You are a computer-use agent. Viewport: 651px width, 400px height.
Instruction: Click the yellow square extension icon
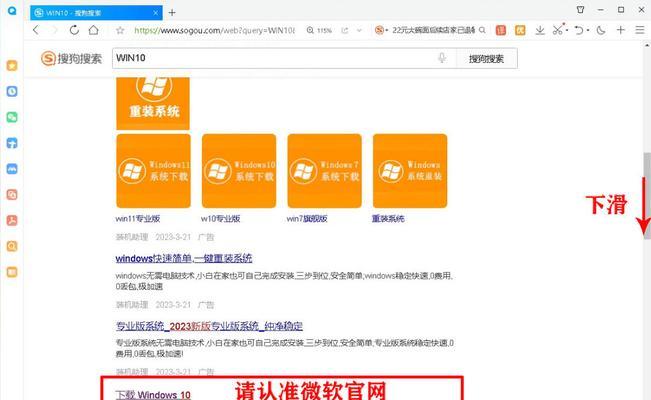click(x=520, y=30)
